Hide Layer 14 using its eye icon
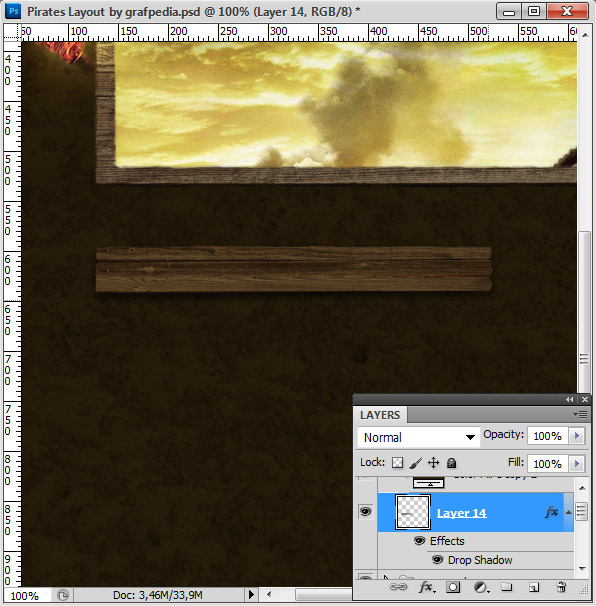Image resolution: width=596 pixels, height=606 pixels. [x=366, y=512]
